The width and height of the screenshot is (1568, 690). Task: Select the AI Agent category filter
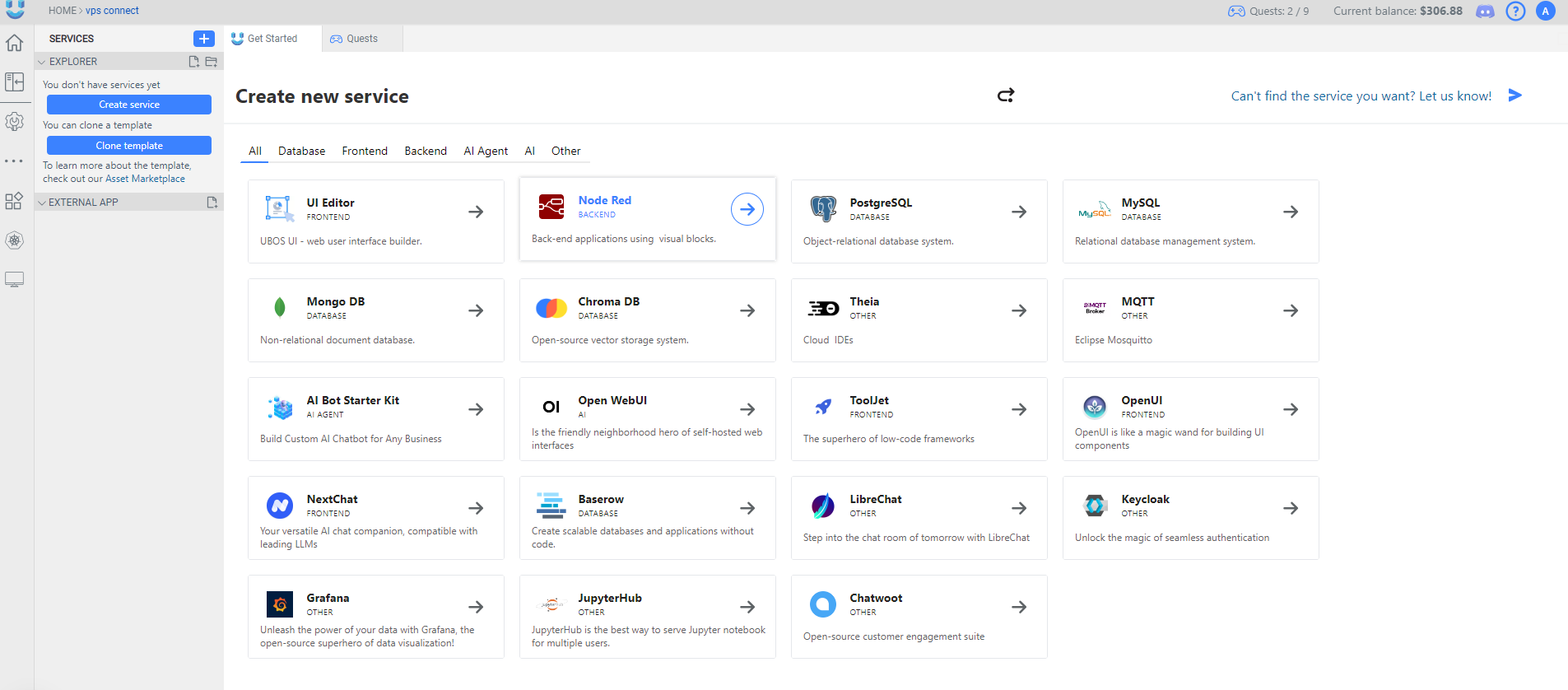tap(486, 151)
